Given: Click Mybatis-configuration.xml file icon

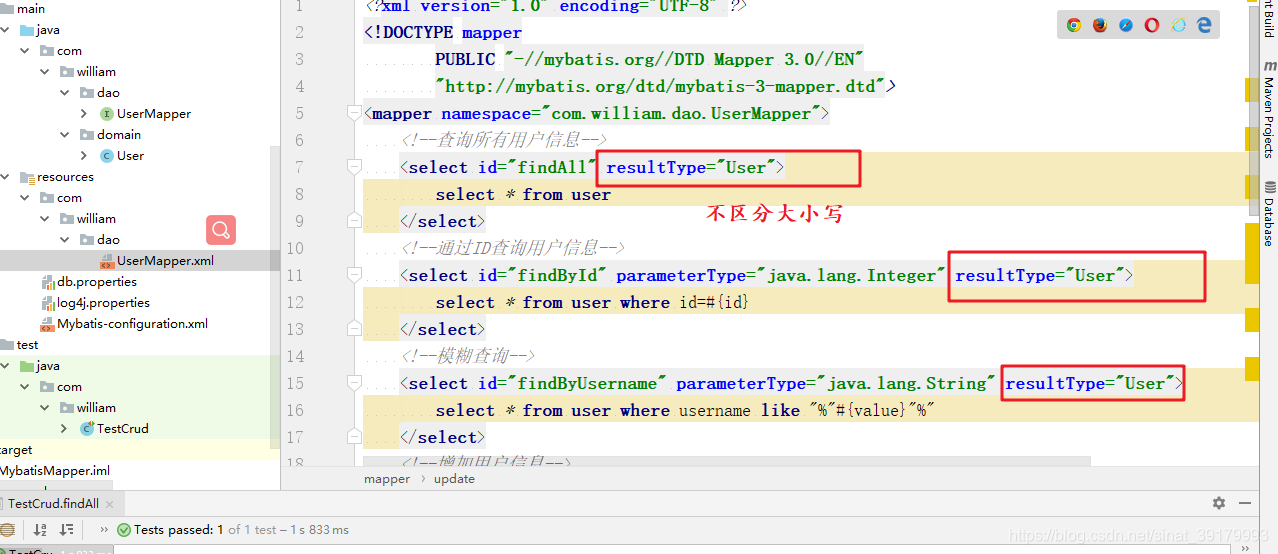Looking at the screenshot, I should click(48, 324).
